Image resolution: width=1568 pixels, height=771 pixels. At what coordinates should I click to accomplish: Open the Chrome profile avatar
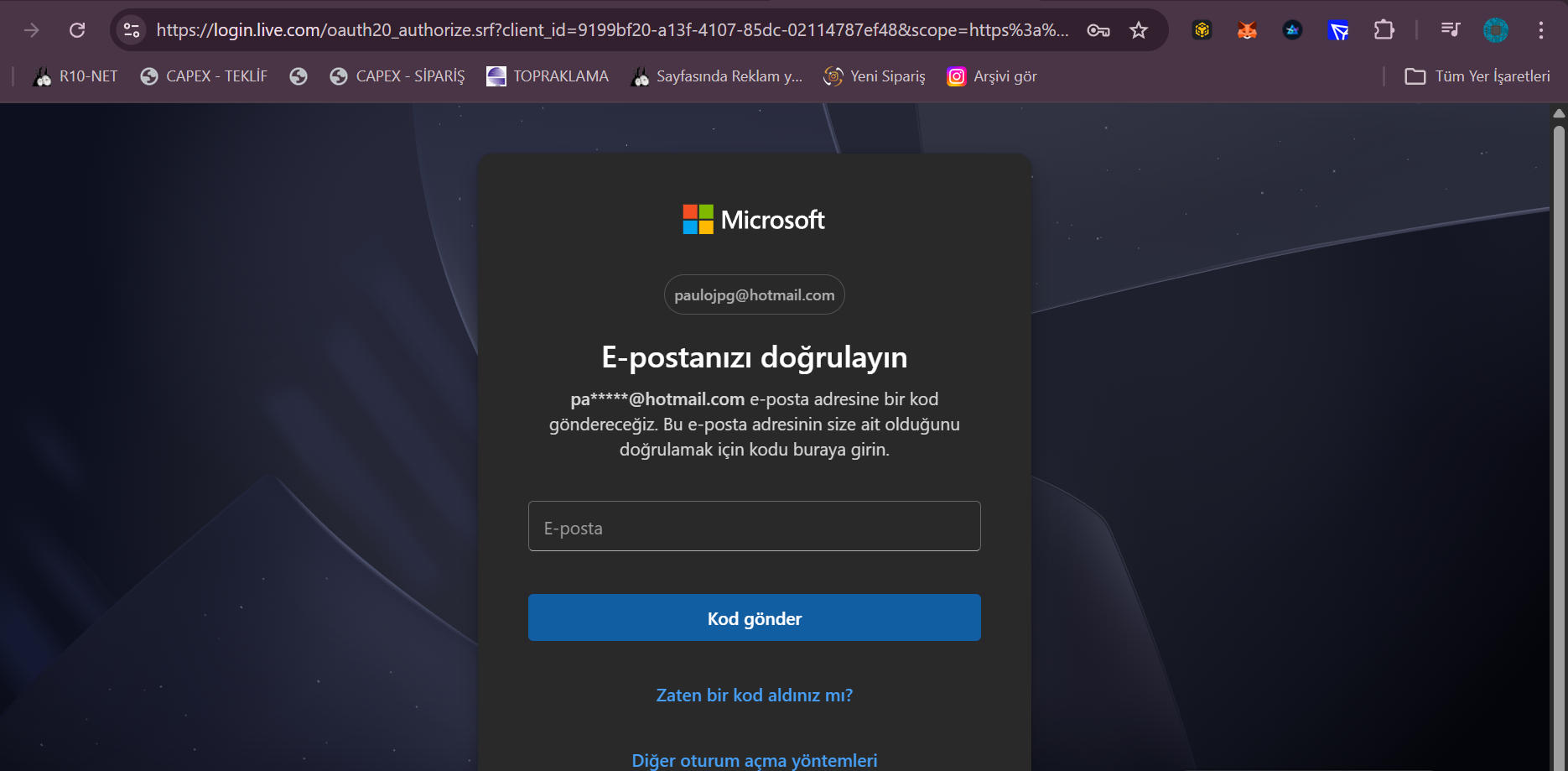[1496, 30]
